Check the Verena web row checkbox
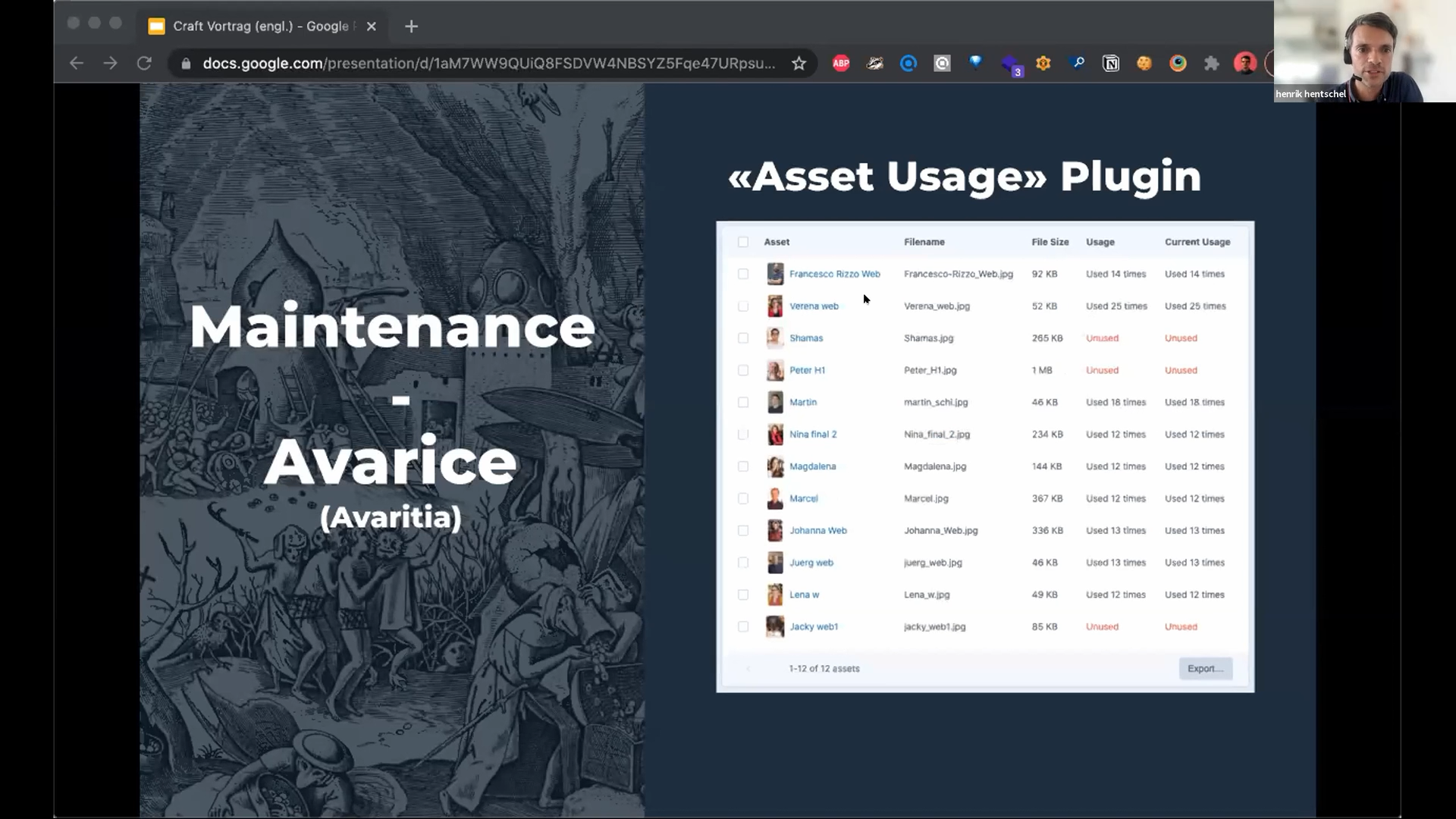The width and height of the screenshot is (1456, 819). click(743, 306)
